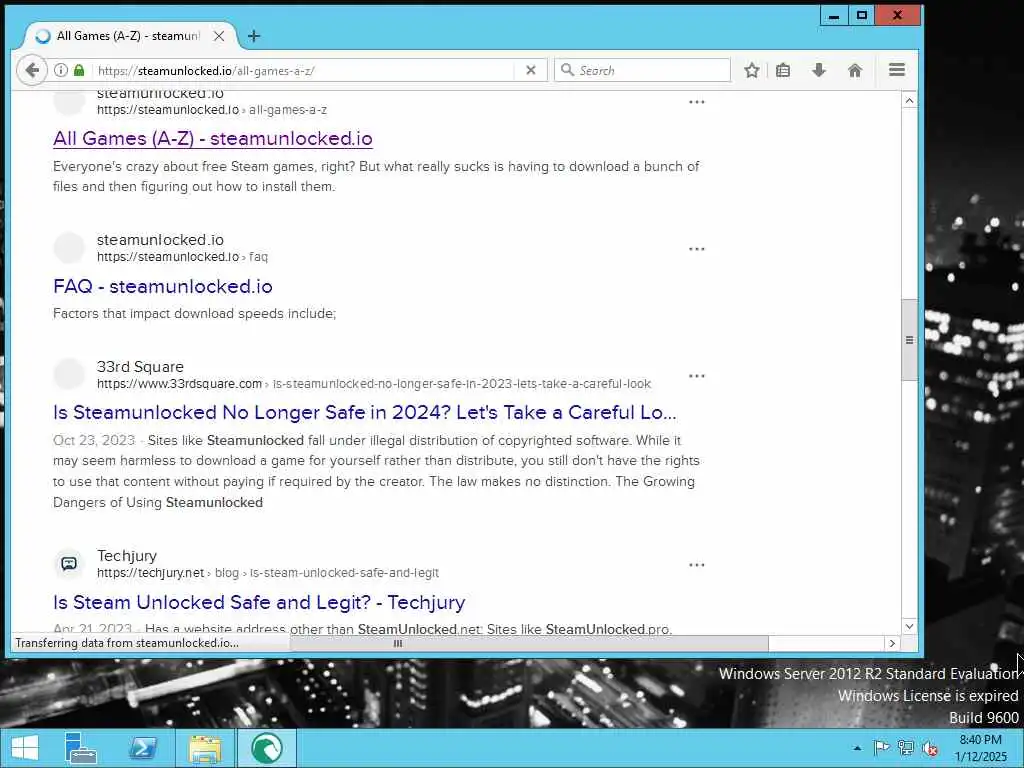This screenshot has width=1024, height=768.
Task: Click the 33rdsquare.com breadcrumb URL
Action: point(374,383)
